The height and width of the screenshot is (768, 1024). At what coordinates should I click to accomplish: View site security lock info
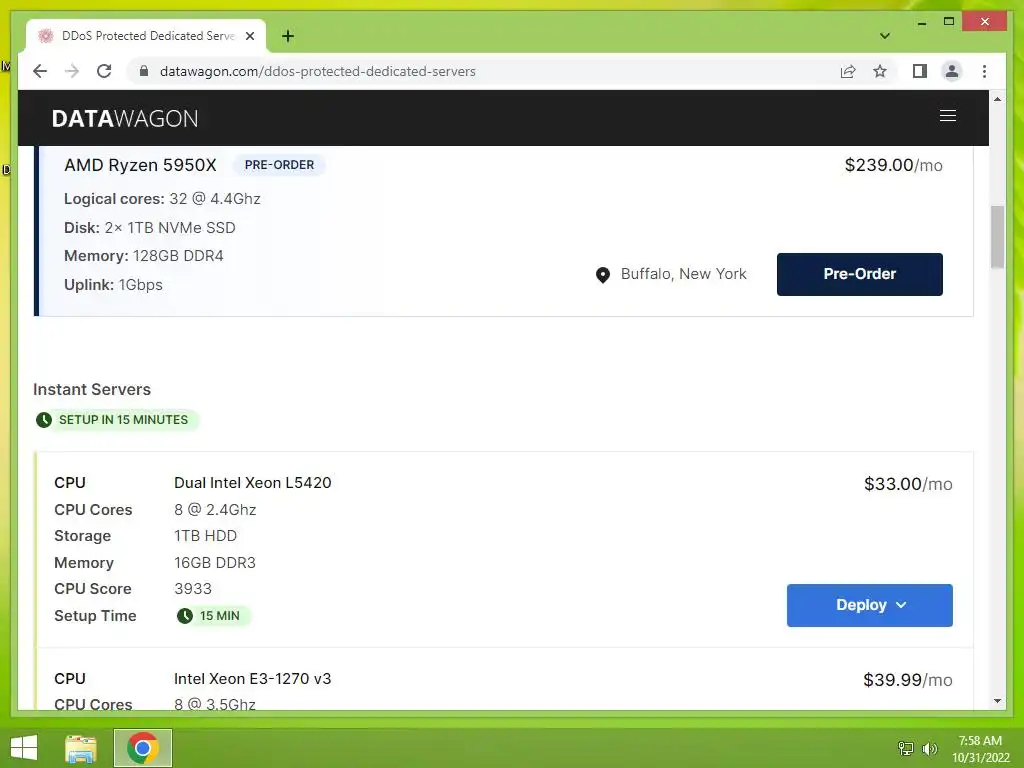coord(144,71)
